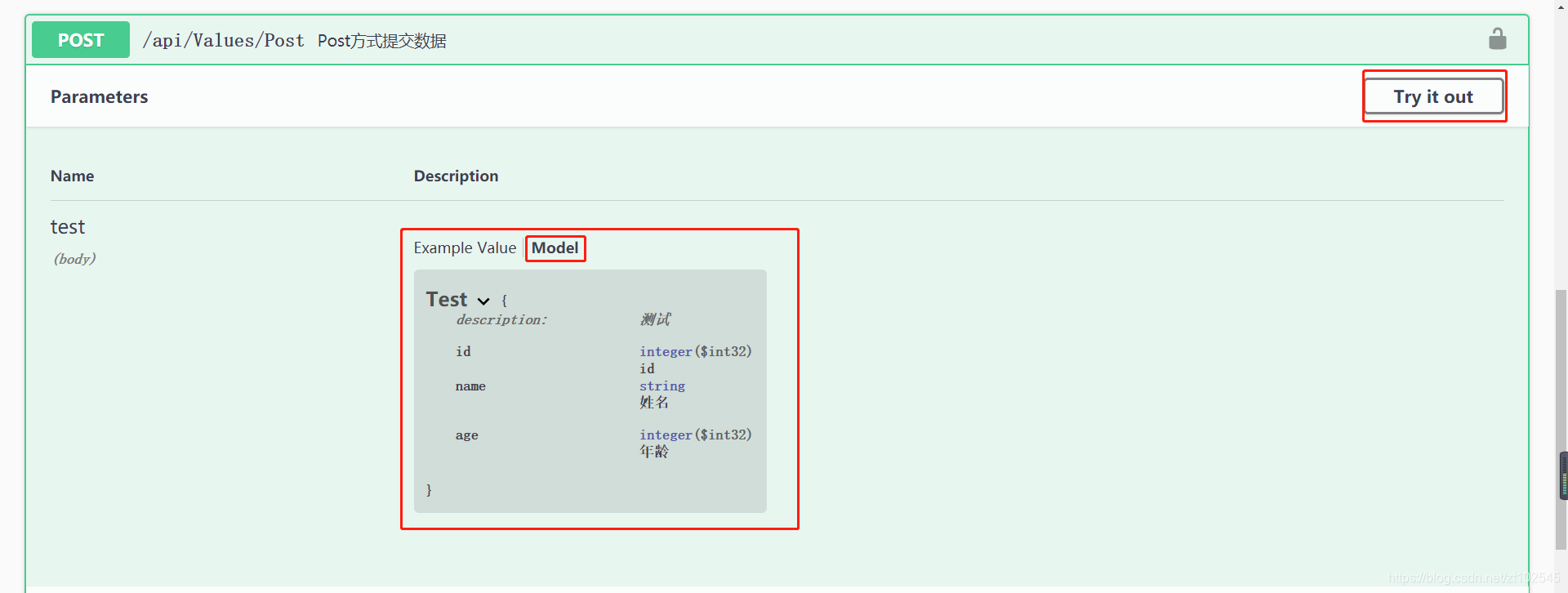The height and width of the screenshot is (593, 1568).
Task: Switch to the Example Value tab
Action: click(x=465, y=247)
